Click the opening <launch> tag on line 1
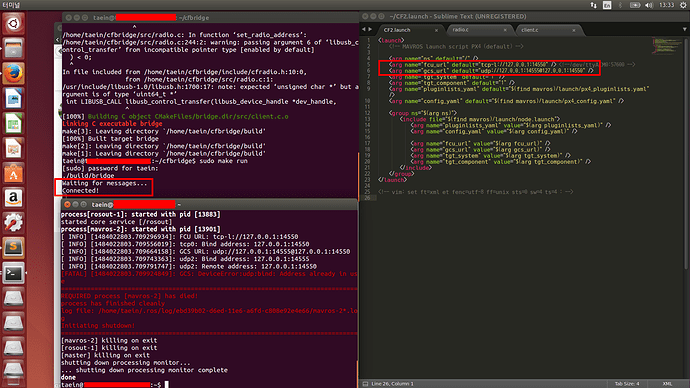Image resolution: width=690 pixels, height=388 pixels. 391,40
